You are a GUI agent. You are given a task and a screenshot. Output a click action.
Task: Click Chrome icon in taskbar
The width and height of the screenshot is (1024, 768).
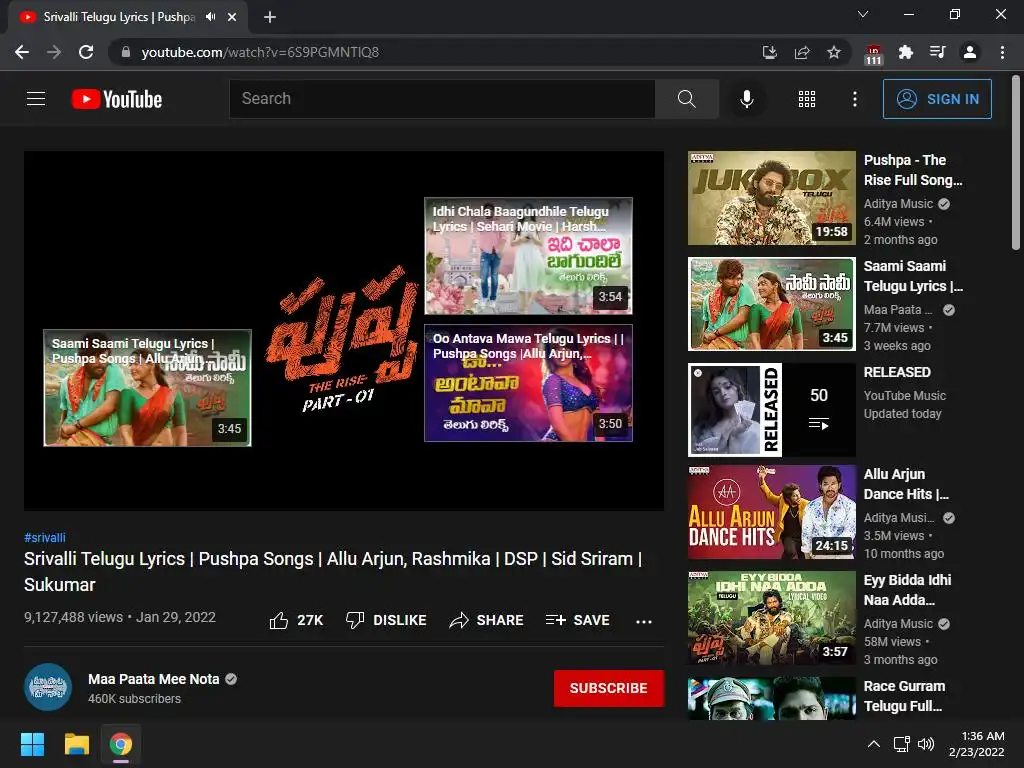pos(121,744)
